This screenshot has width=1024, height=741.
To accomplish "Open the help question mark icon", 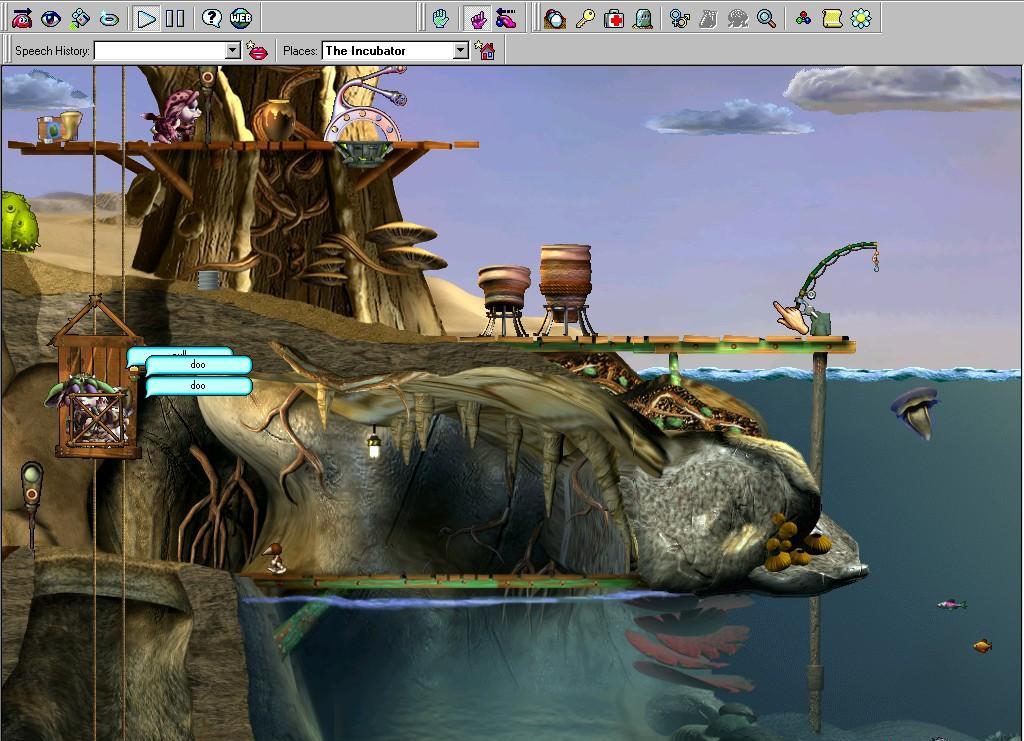I will click(x=211, y=18).
